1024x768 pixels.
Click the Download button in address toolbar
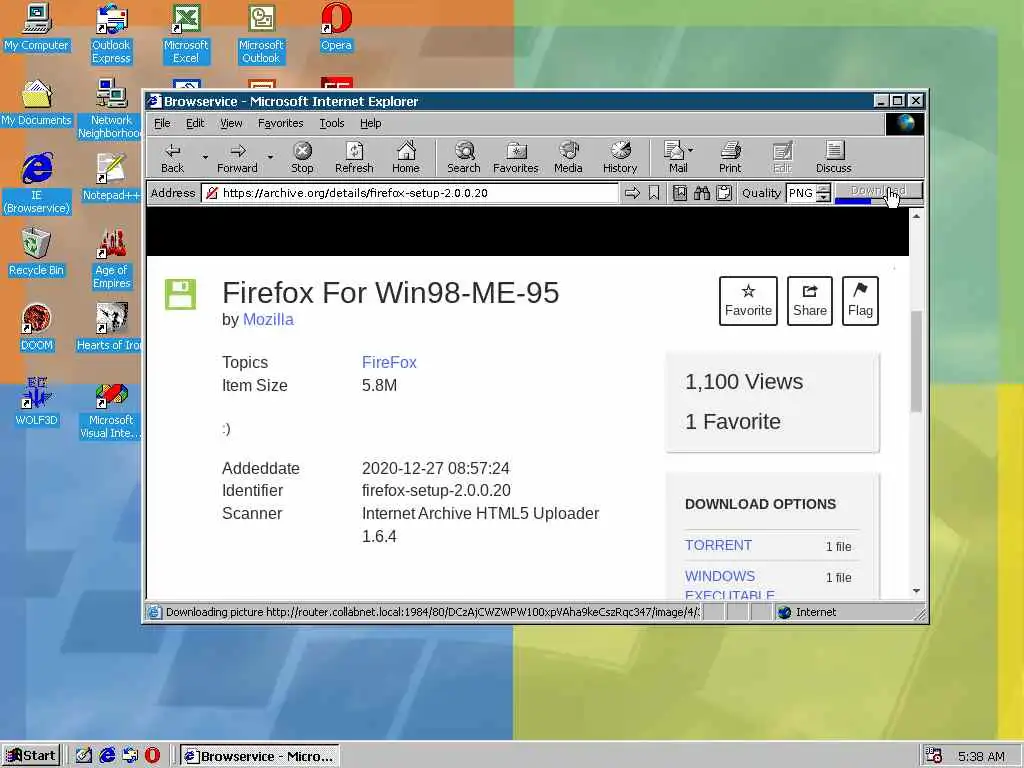point(878,191)
